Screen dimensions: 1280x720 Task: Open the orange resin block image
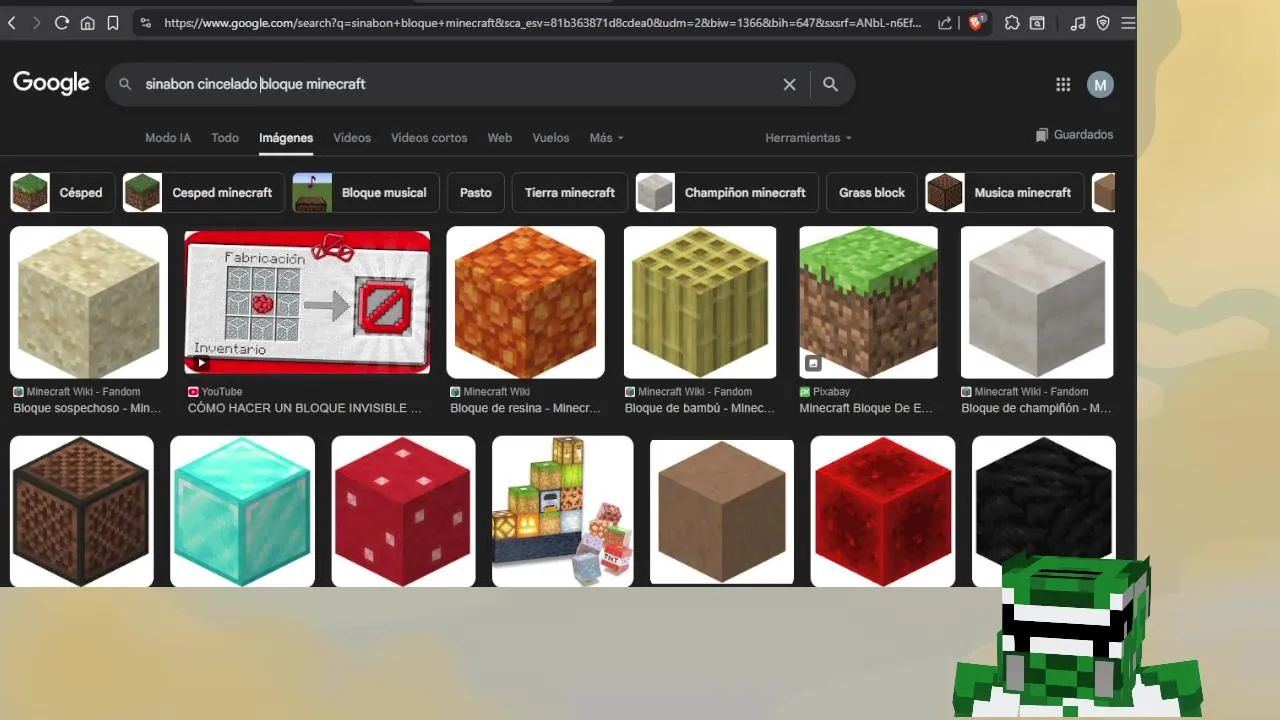[x=525, y=302]
